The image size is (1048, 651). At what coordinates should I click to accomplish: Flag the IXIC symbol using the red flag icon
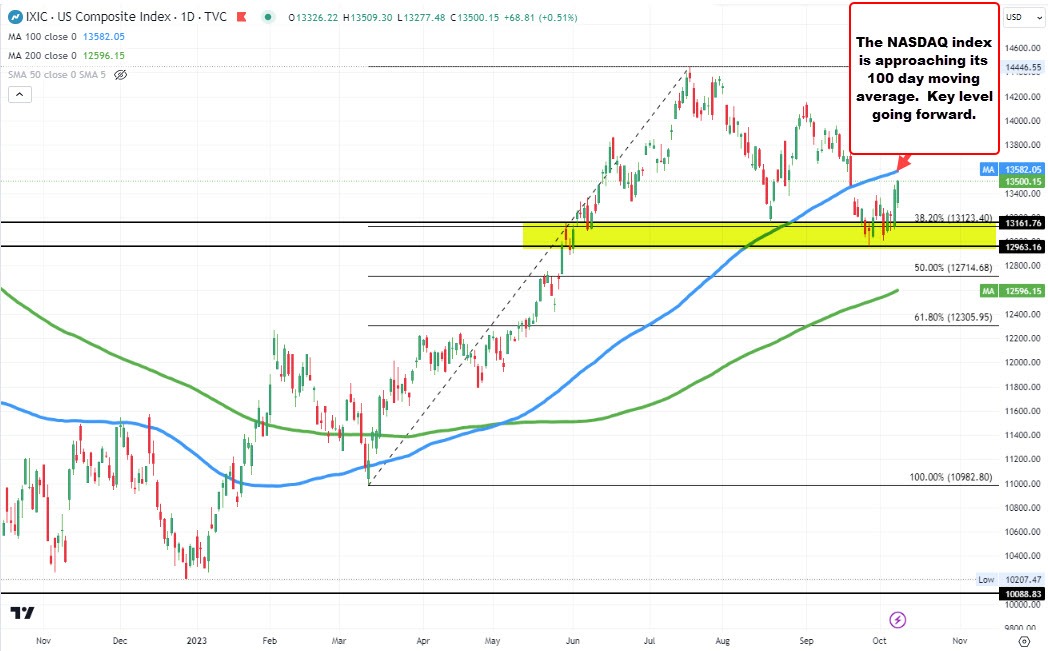point(241,17)
